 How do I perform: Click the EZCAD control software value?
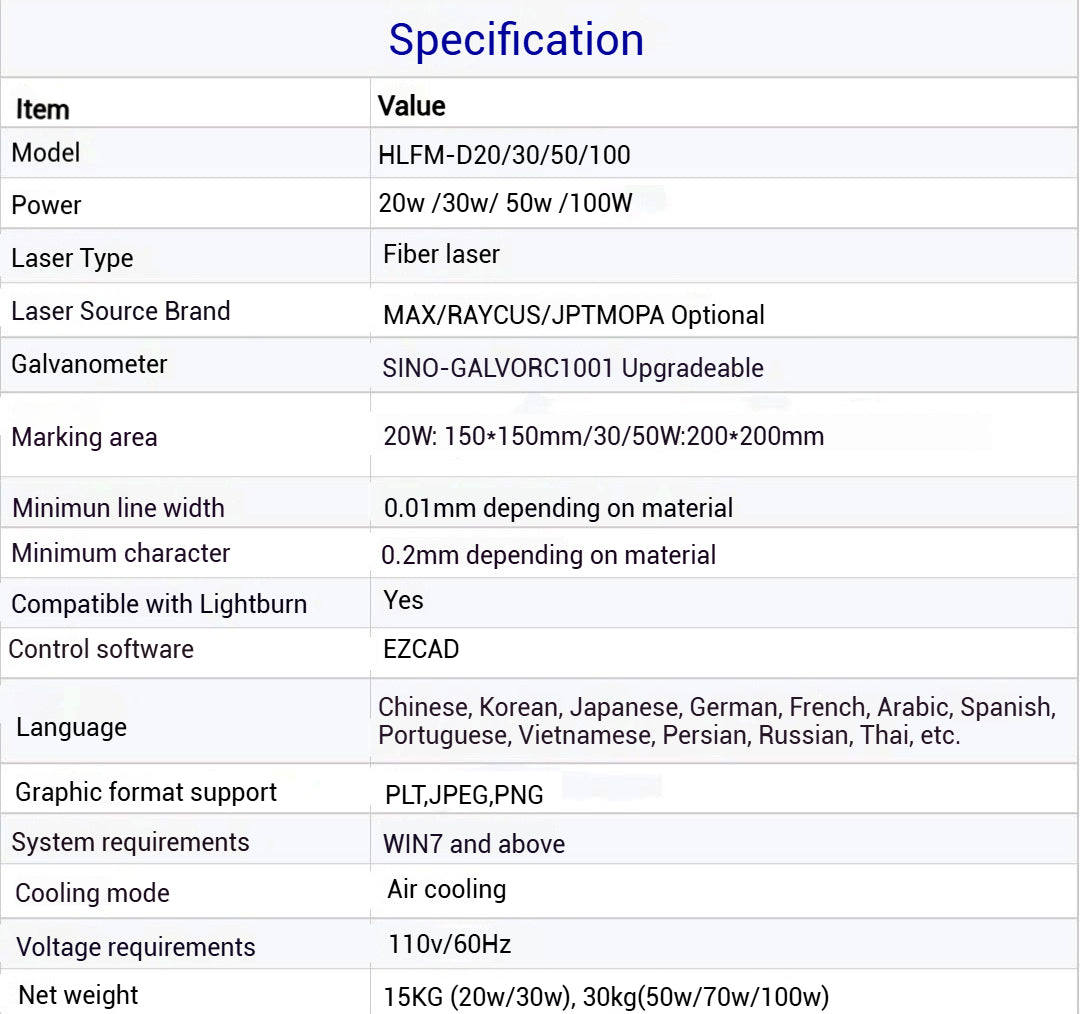pyautogui.click(x=421, y=649)
